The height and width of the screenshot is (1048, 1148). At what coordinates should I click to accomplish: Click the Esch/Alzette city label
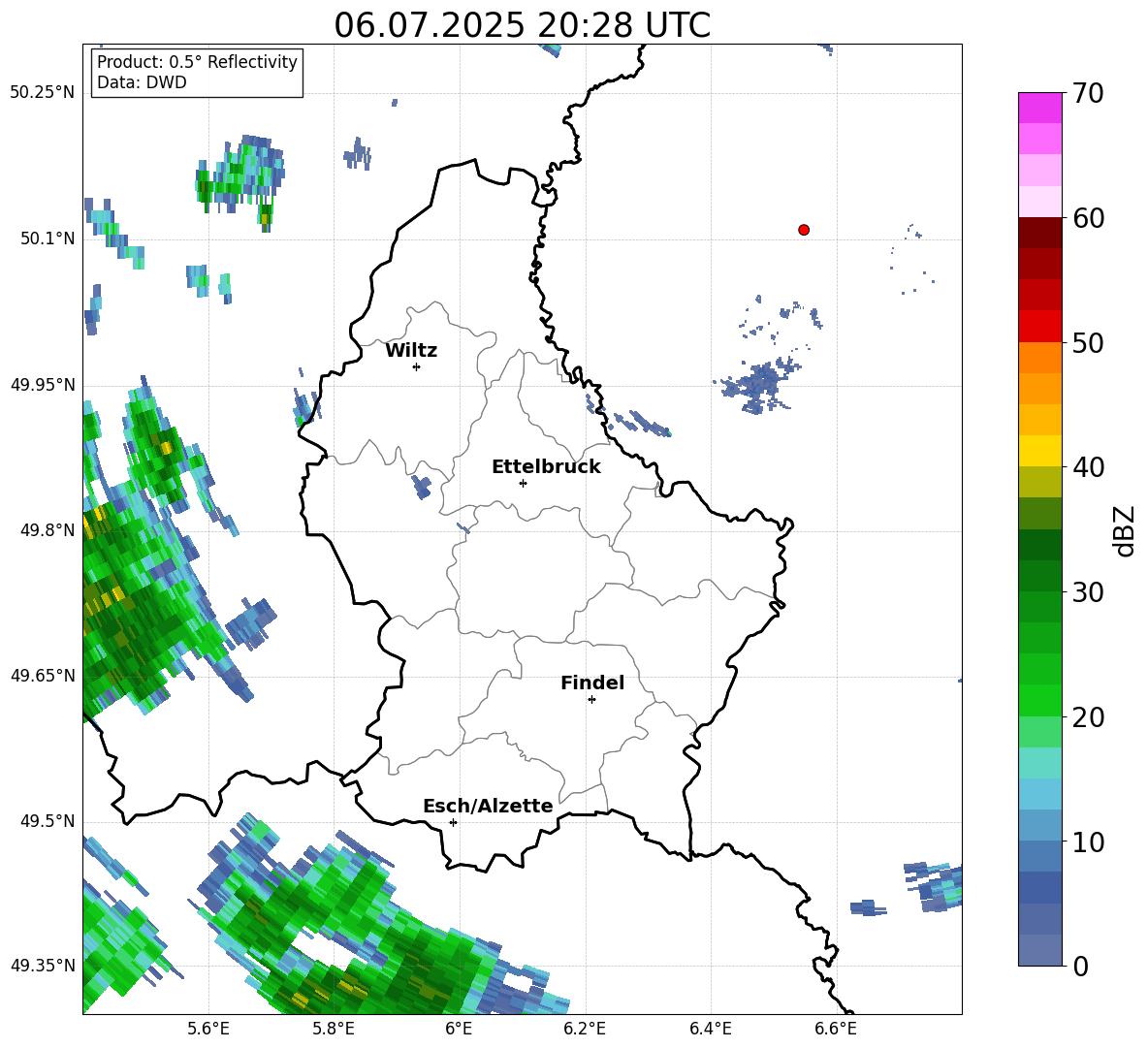489,806
